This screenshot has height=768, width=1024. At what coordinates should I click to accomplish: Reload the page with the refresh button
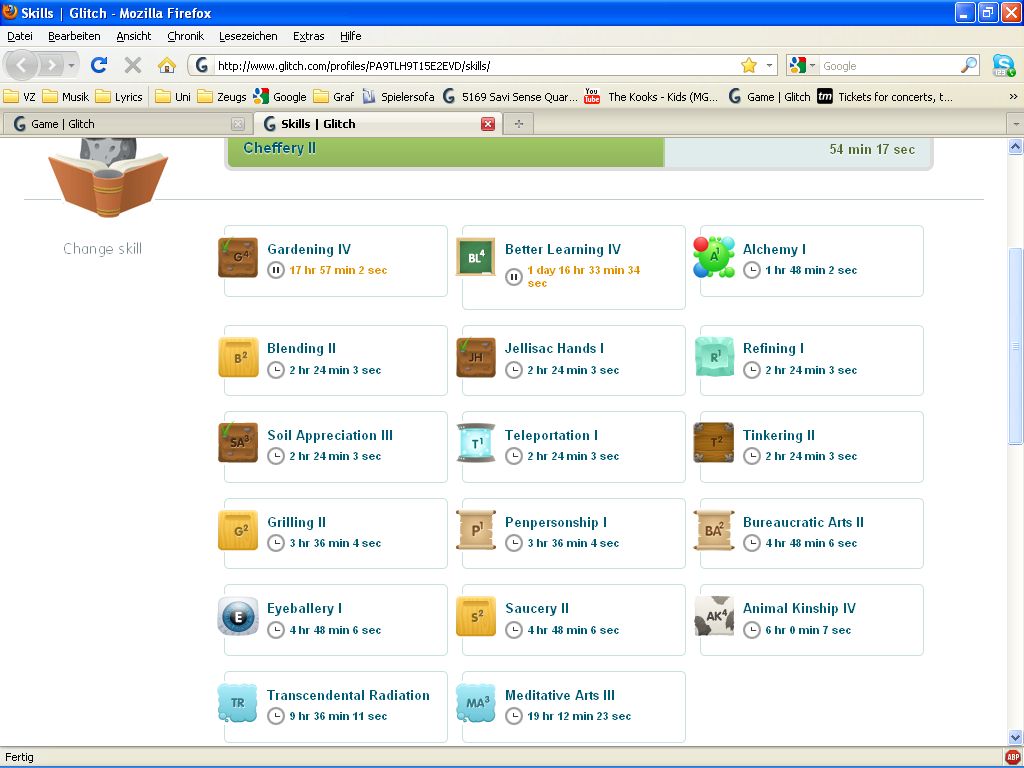tap(99, 65)
